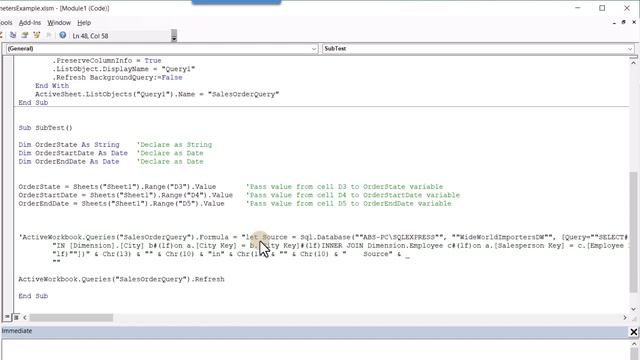Viewport: 640px width, 360px height.
Task: Open Microsoft Visual Basic Help icon
Action: 62,36
